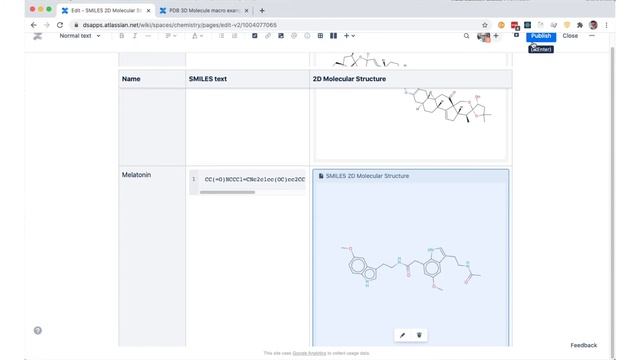This screenshot has height=360, width=640.
Task: Insert page layouts columns icon
Action: coord(333,36)
